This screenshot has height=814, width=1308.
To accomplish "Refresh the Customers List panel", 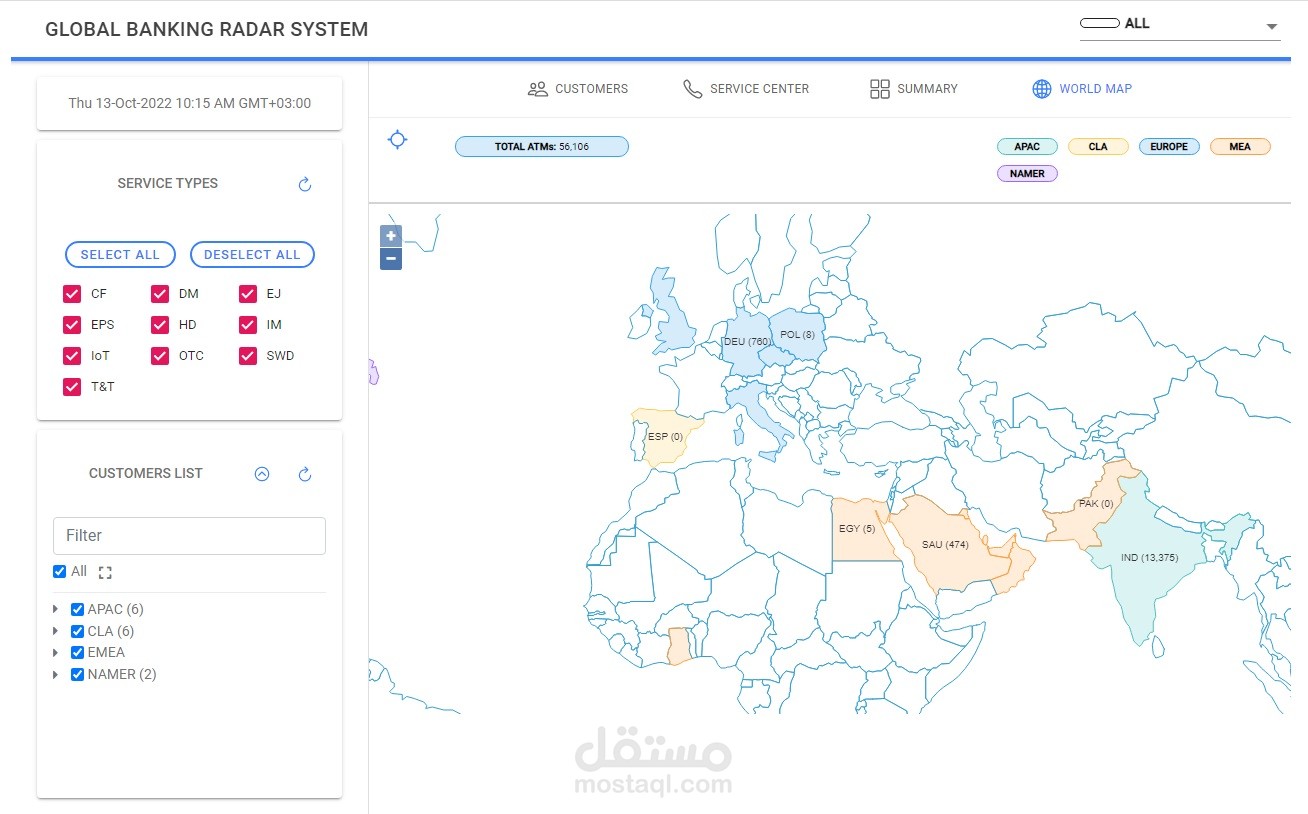I will (304, 473).
